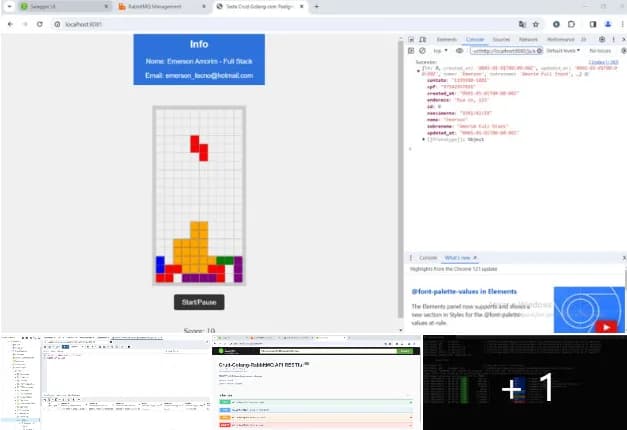The width and height of the screenshot is (627, 430).
Task: Open DevTools customize three-dot menu
Action: pyautogui.click(x=613, y=39)
